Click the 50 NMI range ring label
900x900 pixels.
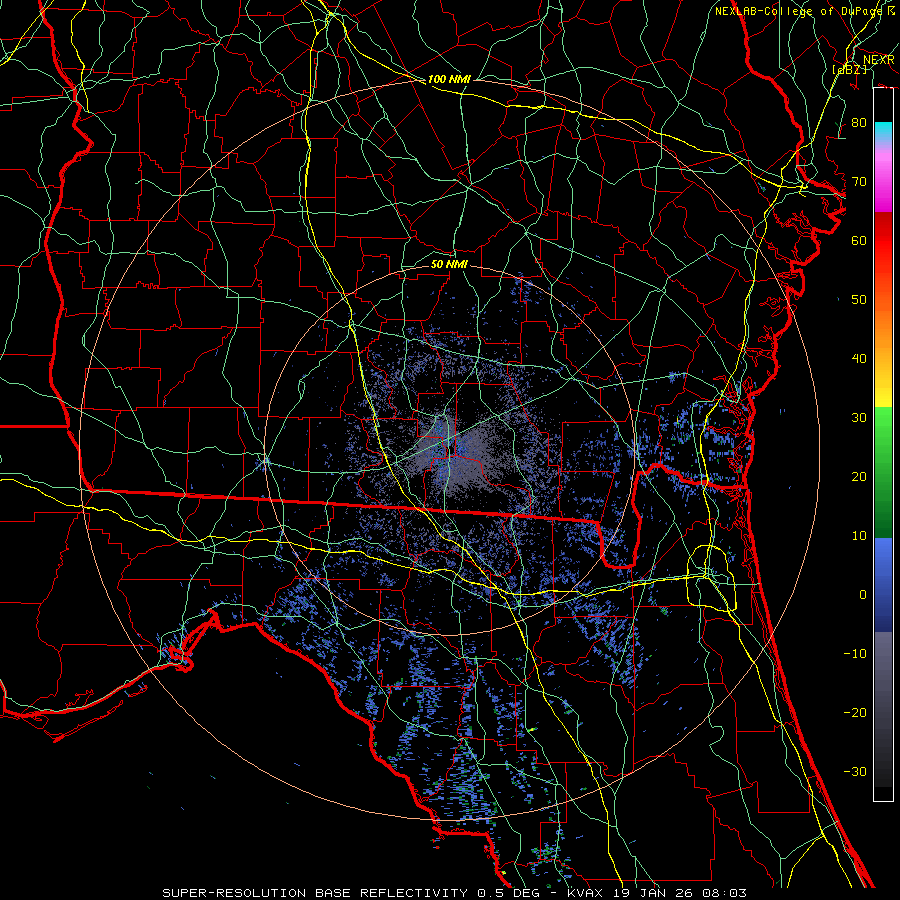[449, 264]
